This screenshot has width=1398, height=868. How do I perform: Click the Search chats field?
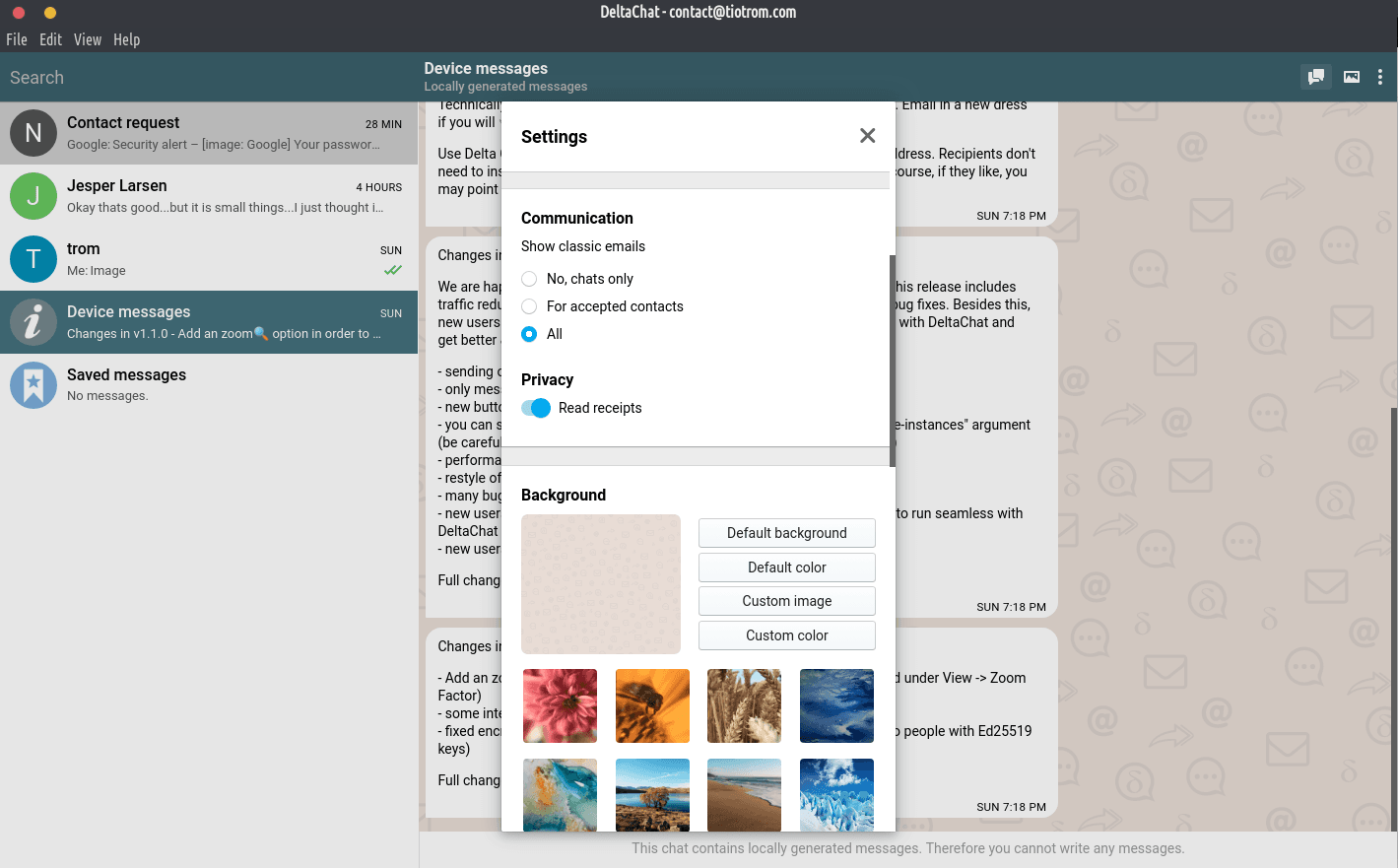pos(209,77)
